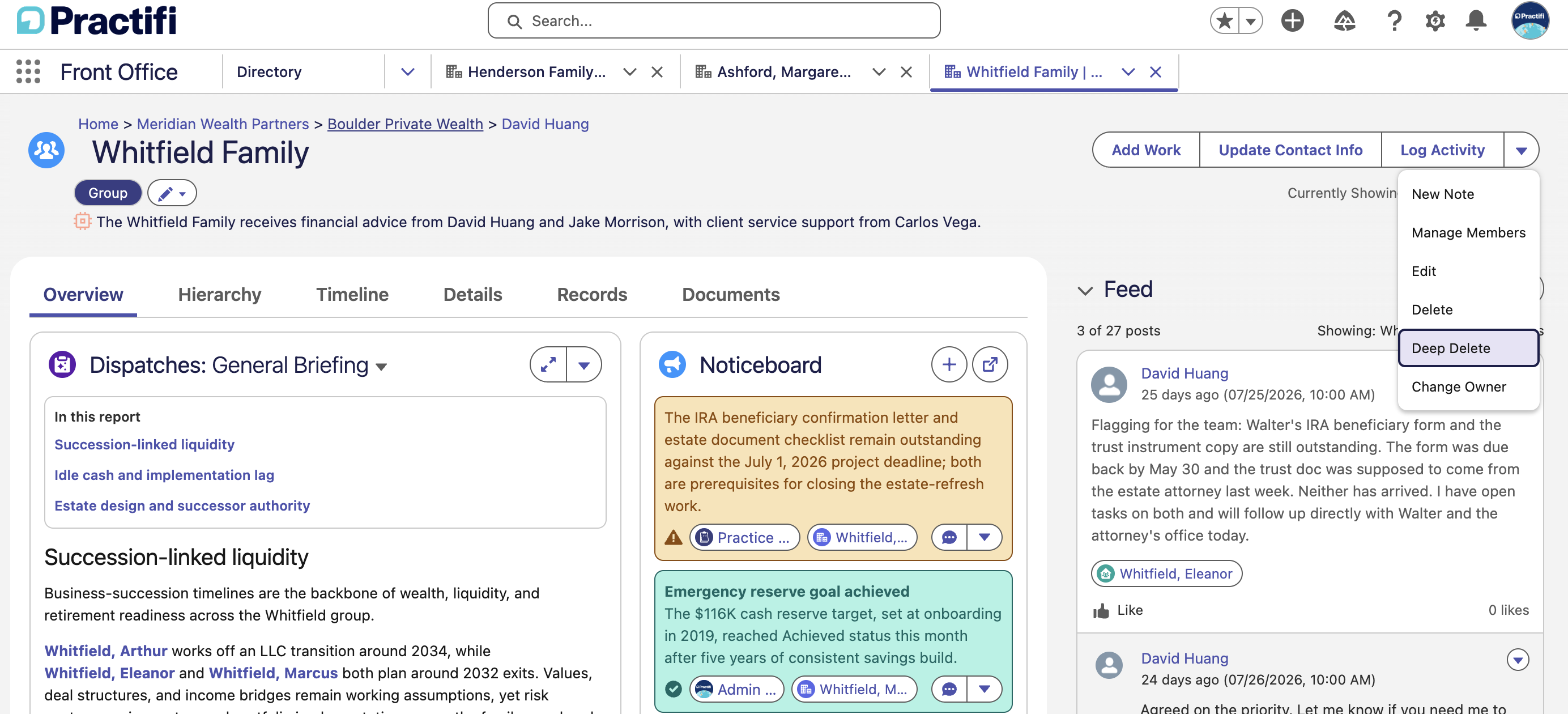This screenshot has width=1568, height=714.
Task: Click the favorites star icon
Action: tap(1224, 22)
